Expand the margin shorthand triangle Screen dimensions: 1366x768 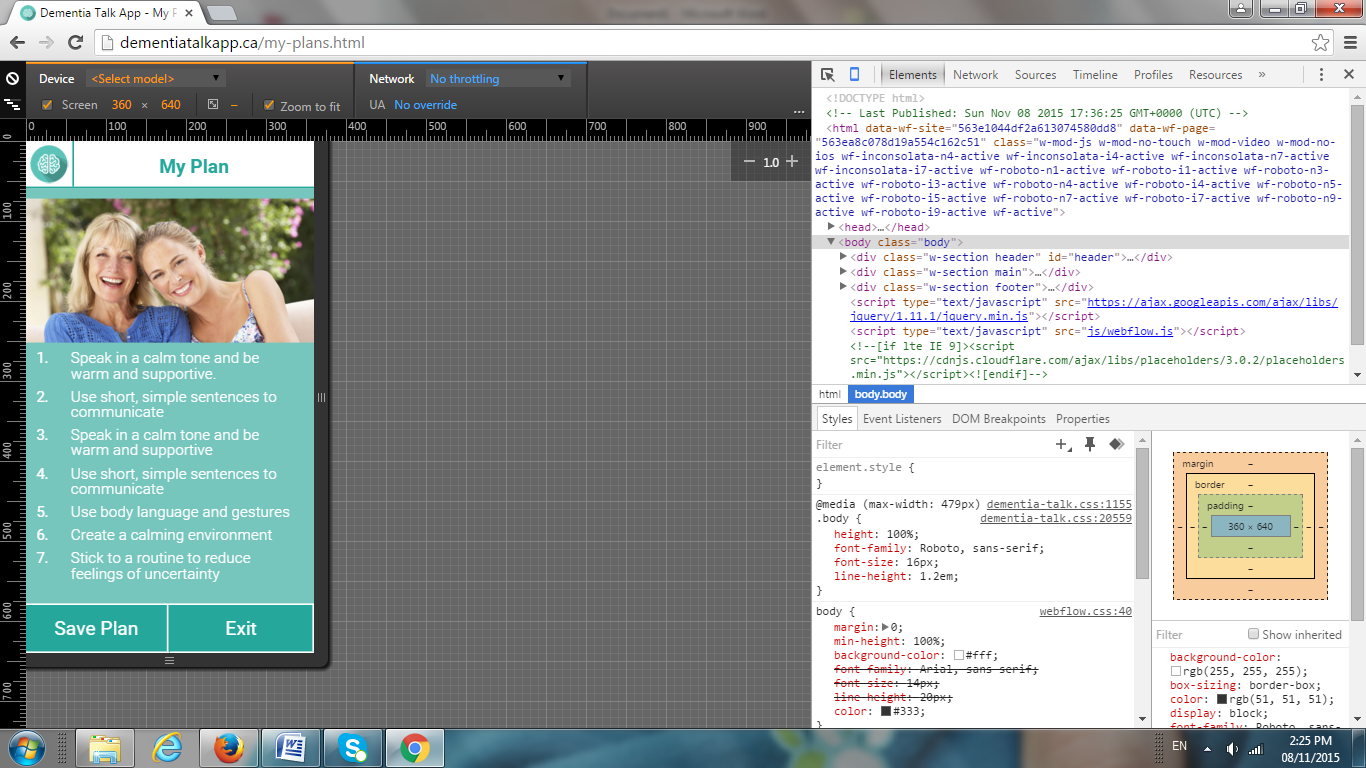[x=884, y=627]
